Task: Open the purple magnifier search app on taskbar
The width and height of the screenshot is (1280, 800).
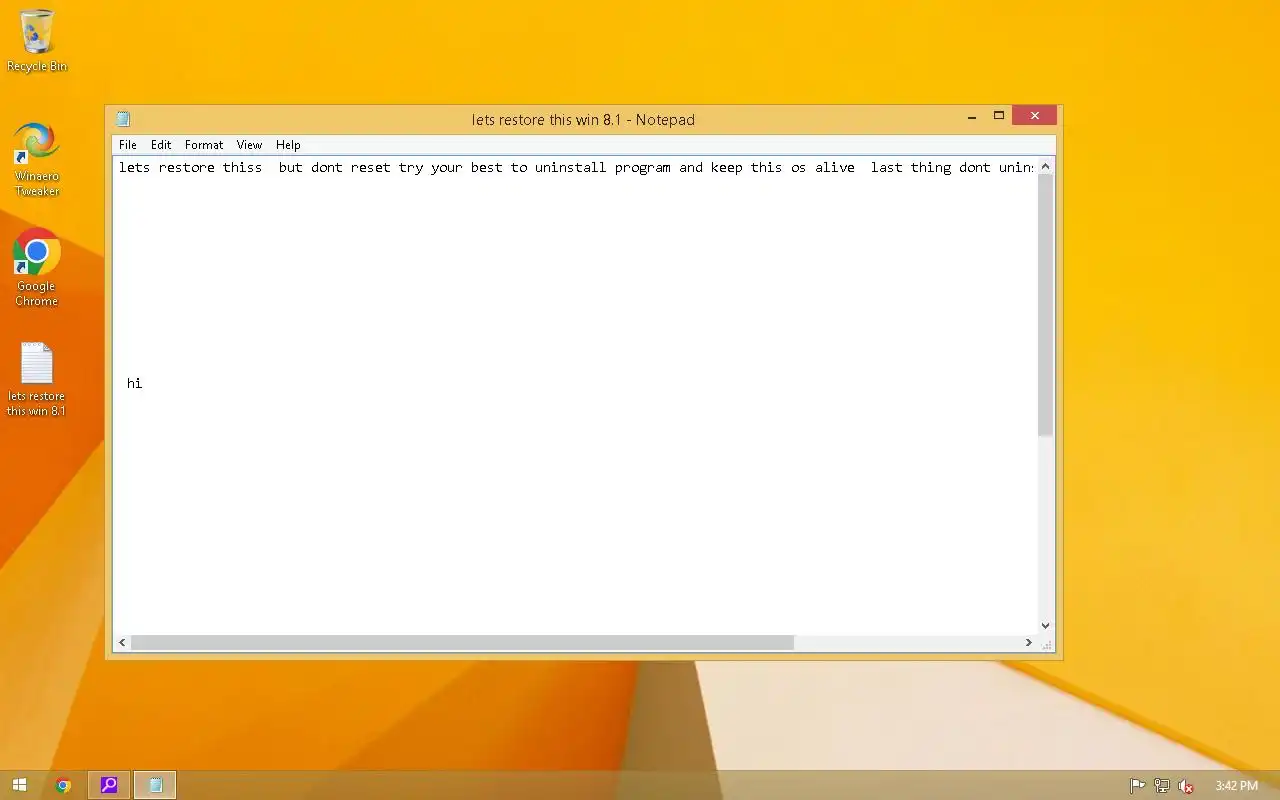Action: tap(109, 785)
